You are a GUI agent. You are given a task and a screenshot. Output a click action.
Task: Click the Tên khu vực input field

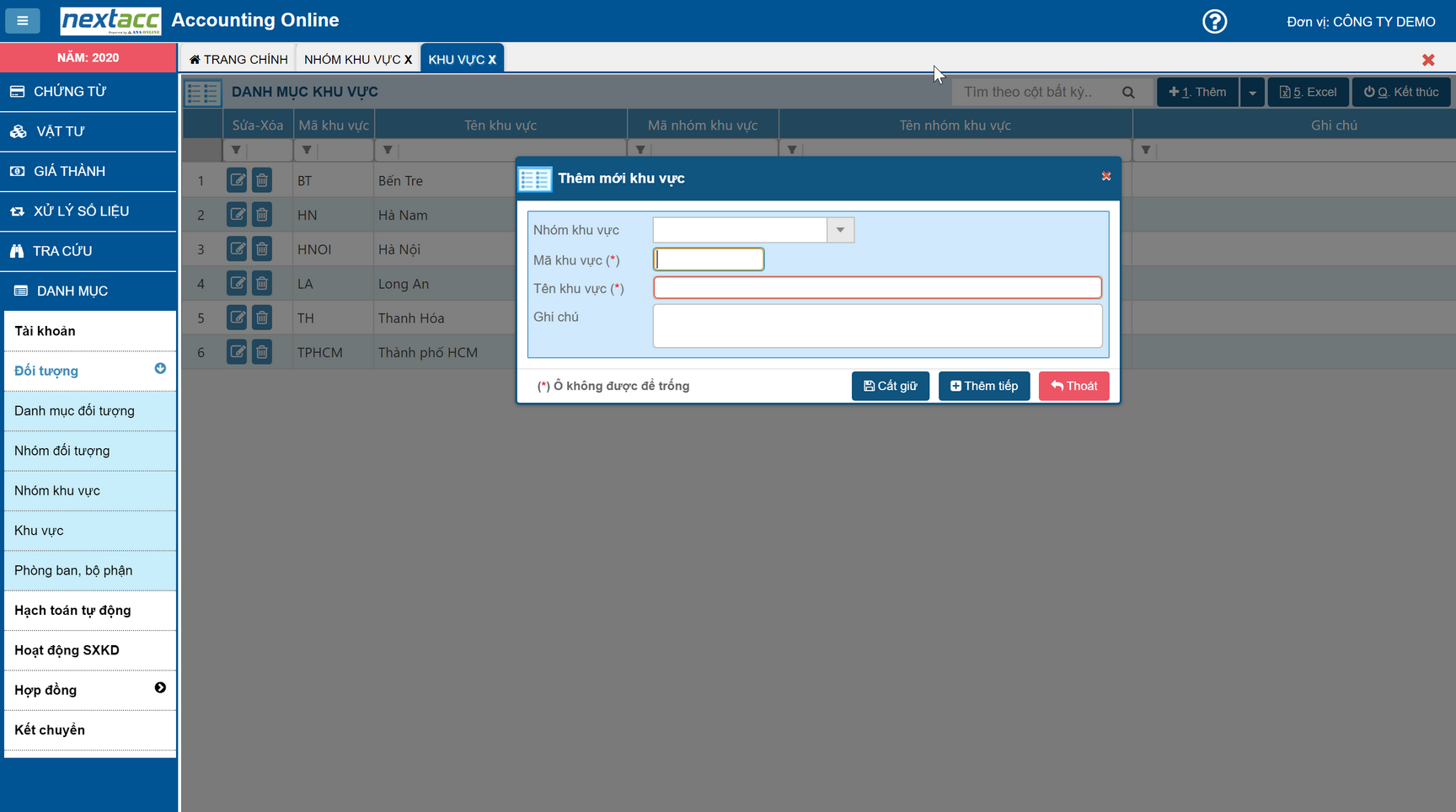[877, 288]
